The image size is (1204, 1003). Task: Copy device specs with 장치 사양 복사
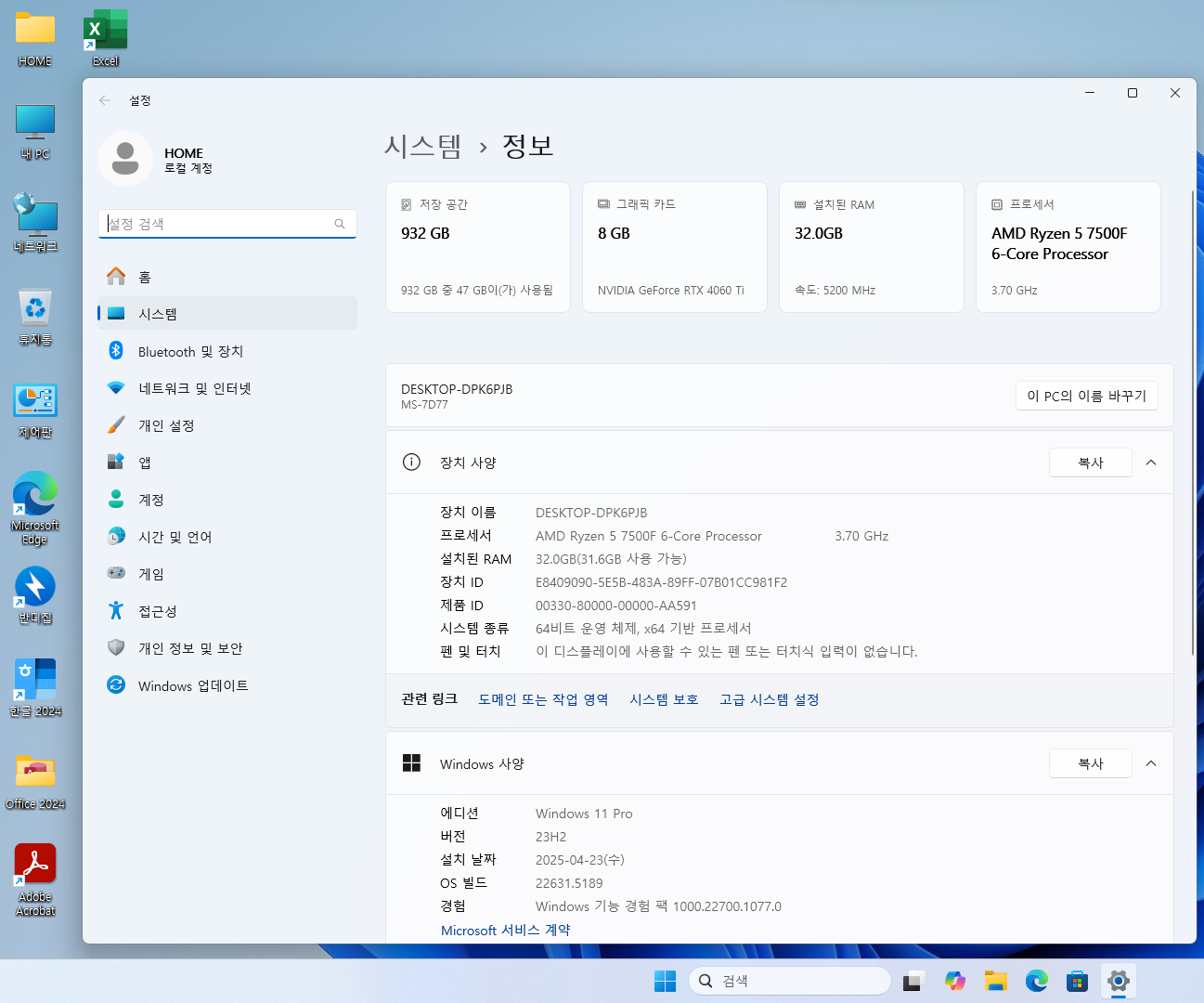tap(1091, 462)
